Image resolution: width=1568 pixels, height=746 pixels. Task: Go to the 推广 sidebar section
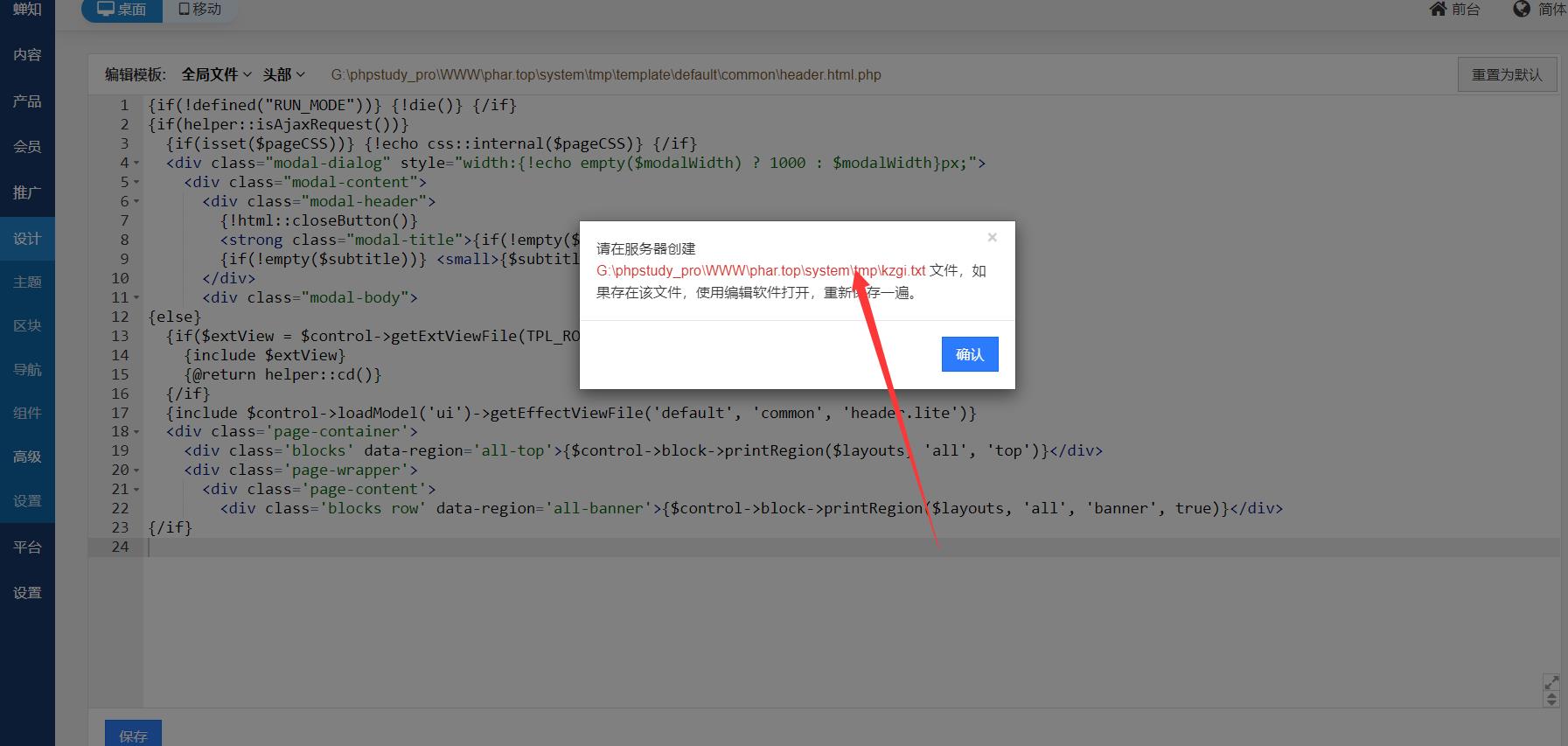pyautogui.click(x=27, y=192)
